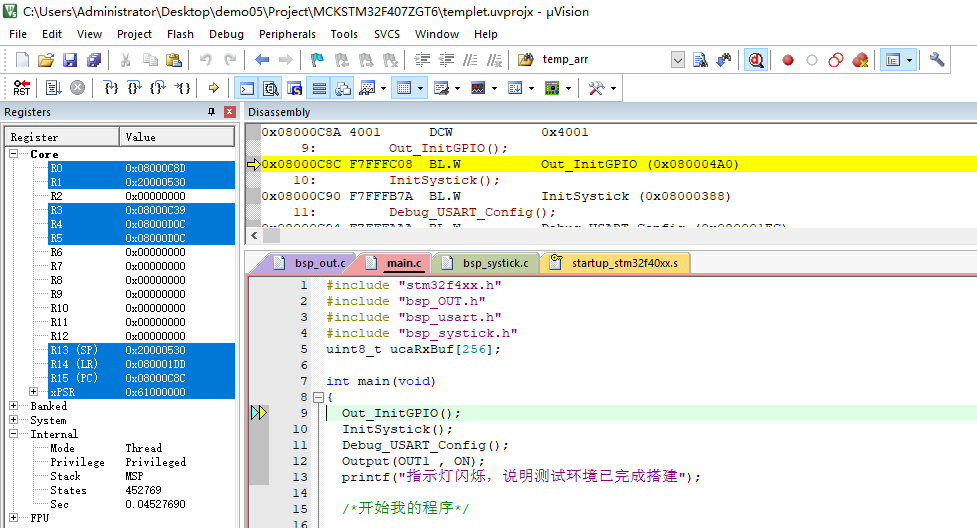Click the Save All icon
977x528 pixels.
point(93,60)
